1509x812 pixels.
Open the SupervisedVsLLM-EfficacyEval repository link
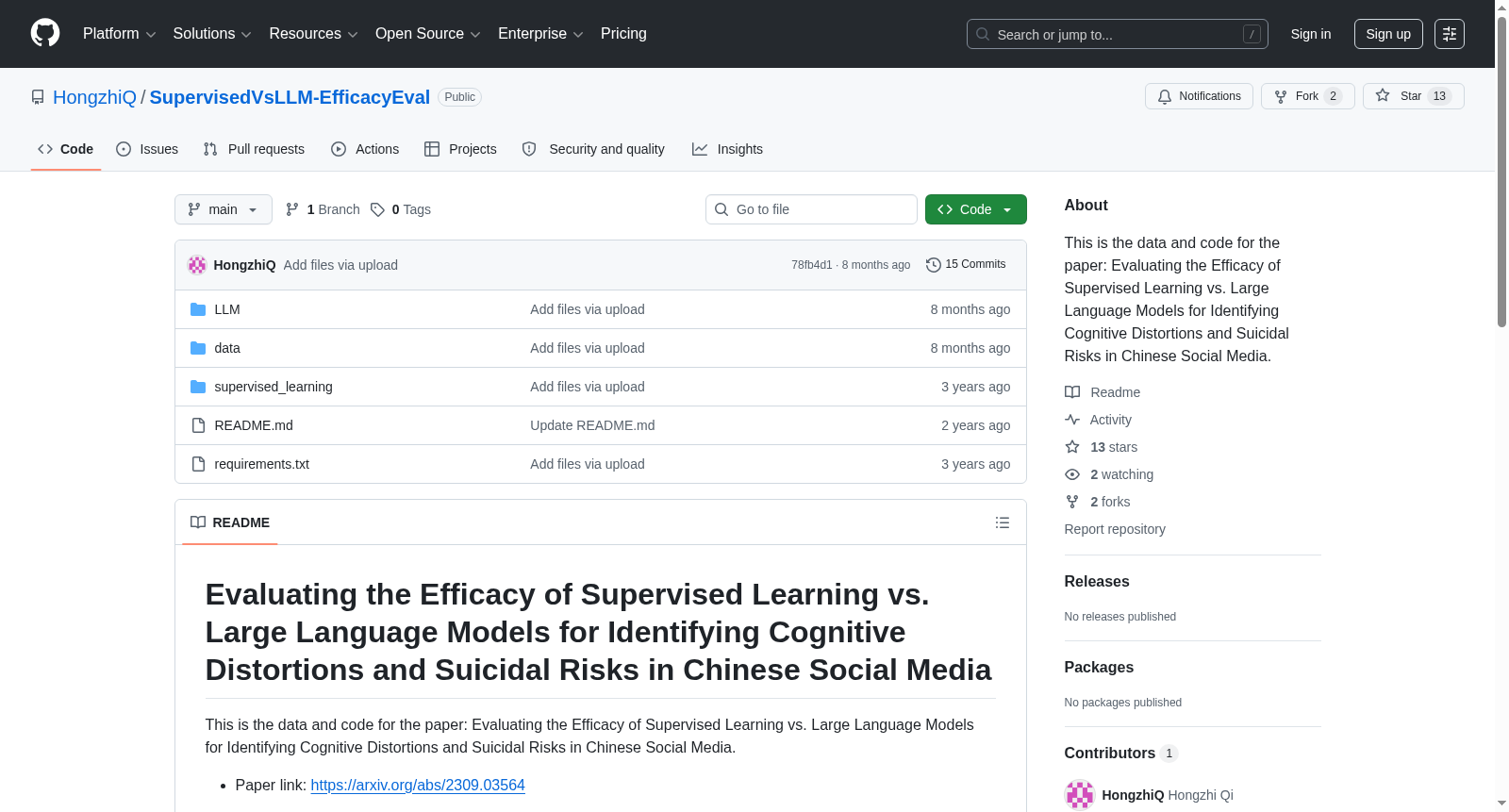point(290,97)
